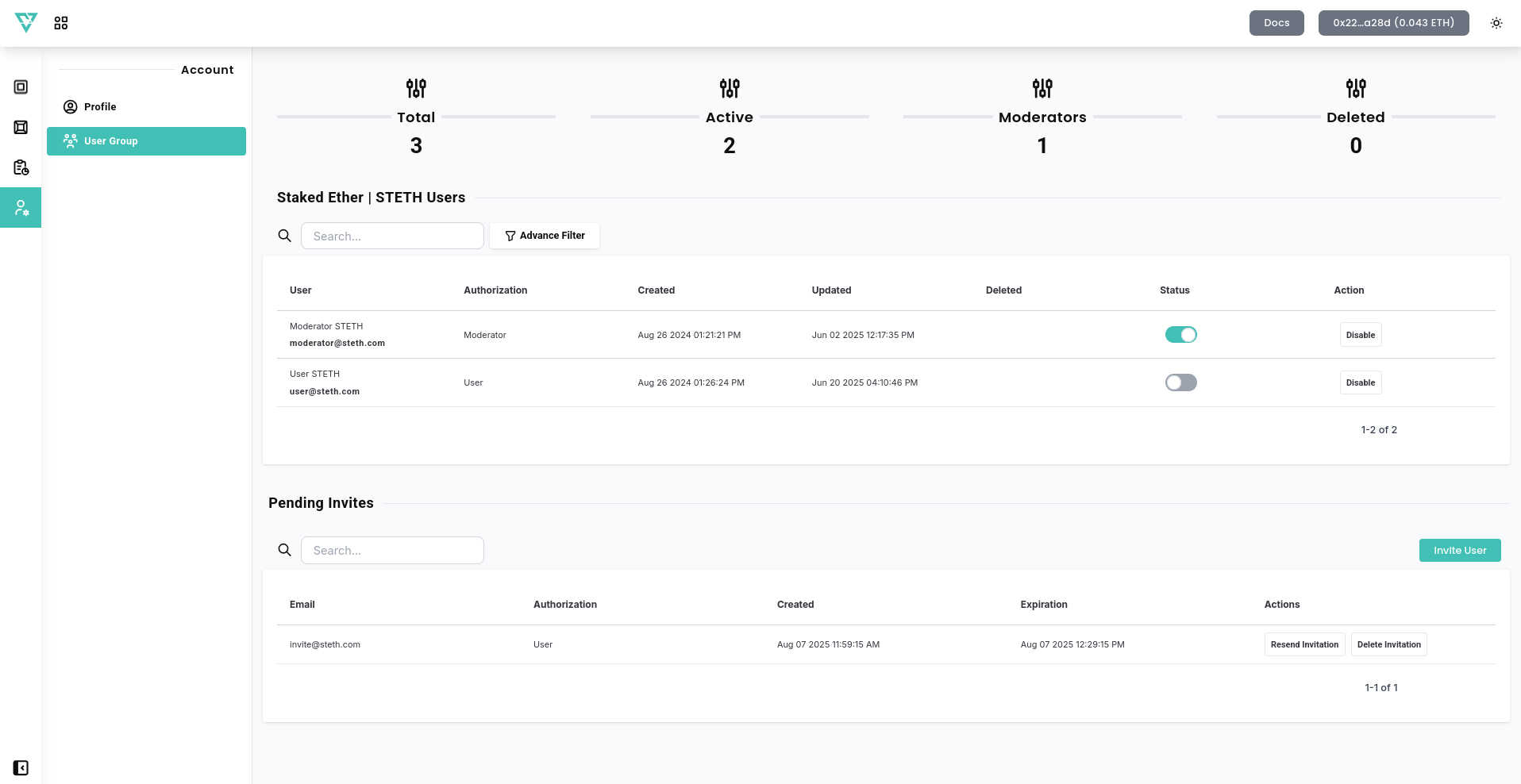Open wallet address 0x22...a28d menu
Screen dimensions: 1521x784
[x=1393, y=23]
